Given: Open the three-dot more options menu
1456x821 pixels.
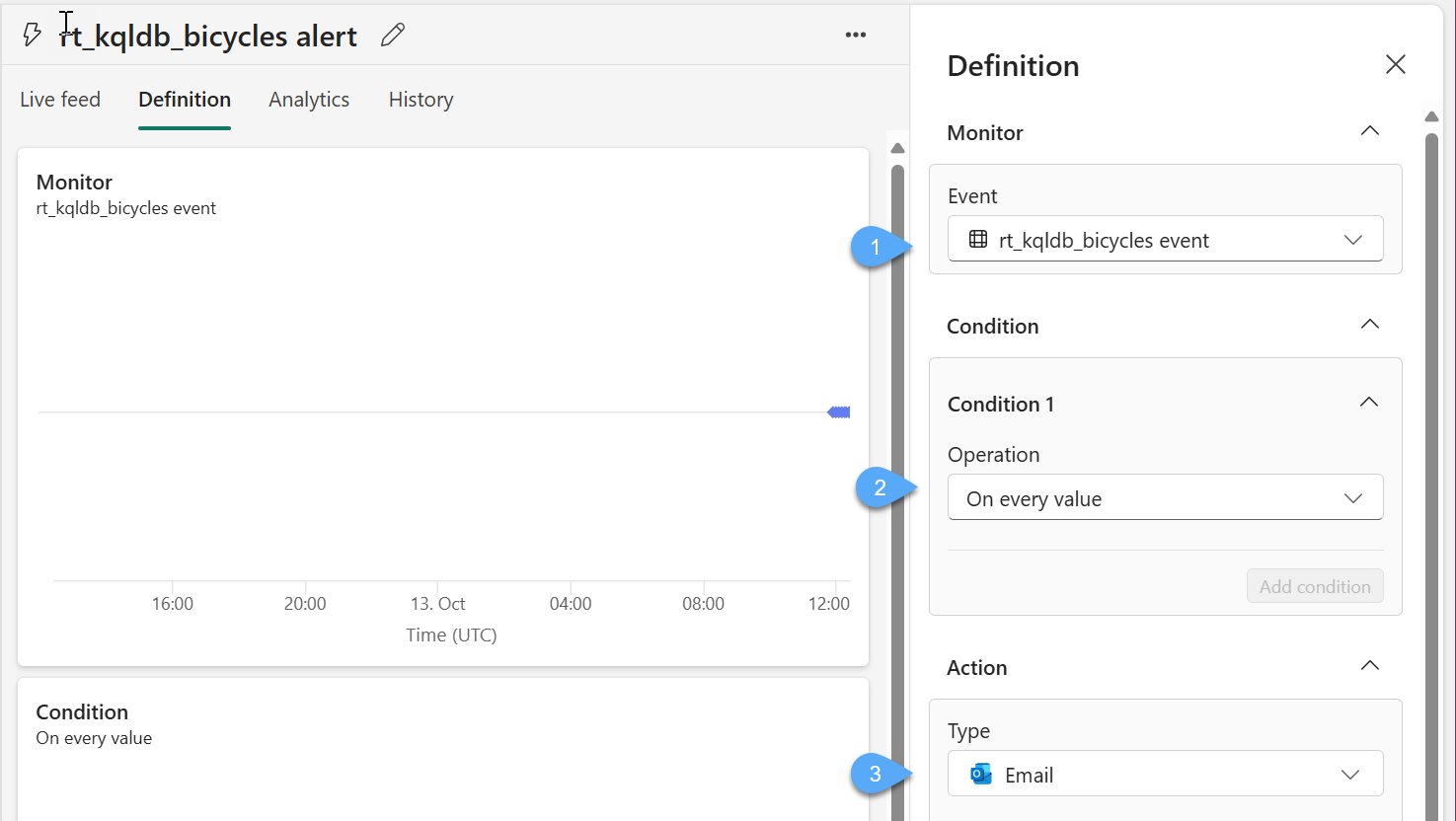Looking at the screenshot, I should click(x=856, y=36).
